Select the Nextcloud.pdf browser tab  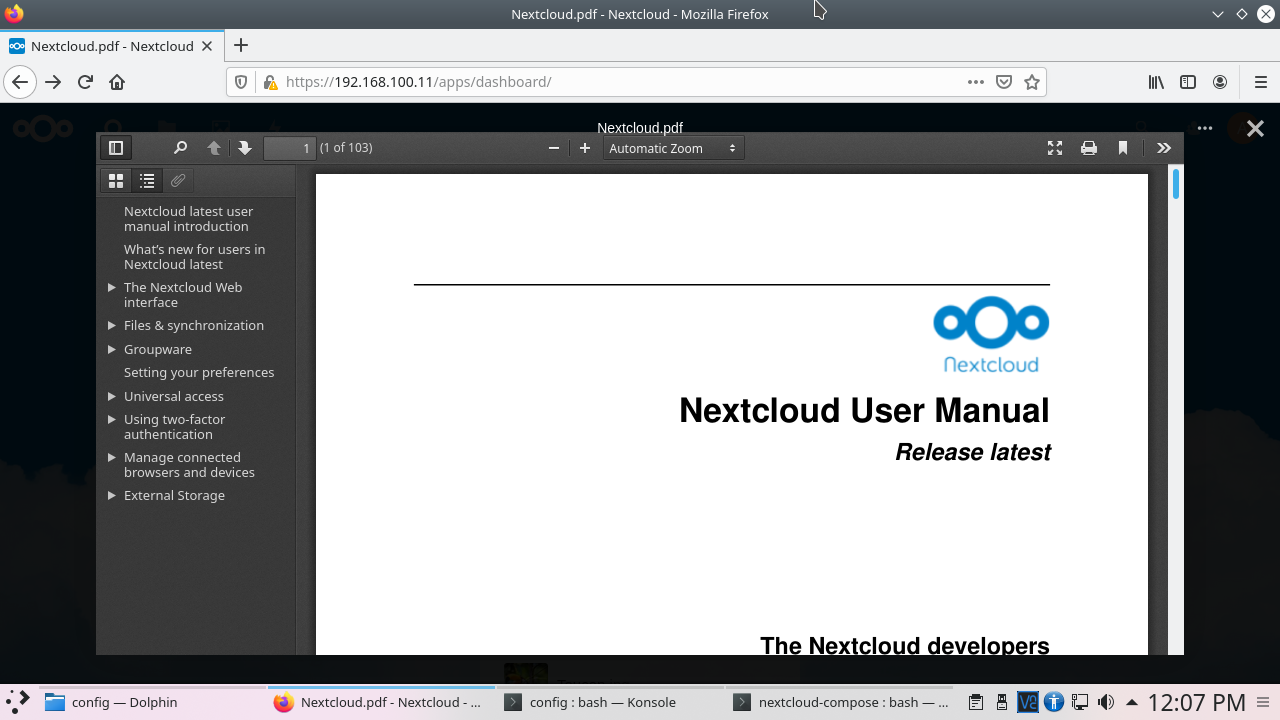[110, 46]
